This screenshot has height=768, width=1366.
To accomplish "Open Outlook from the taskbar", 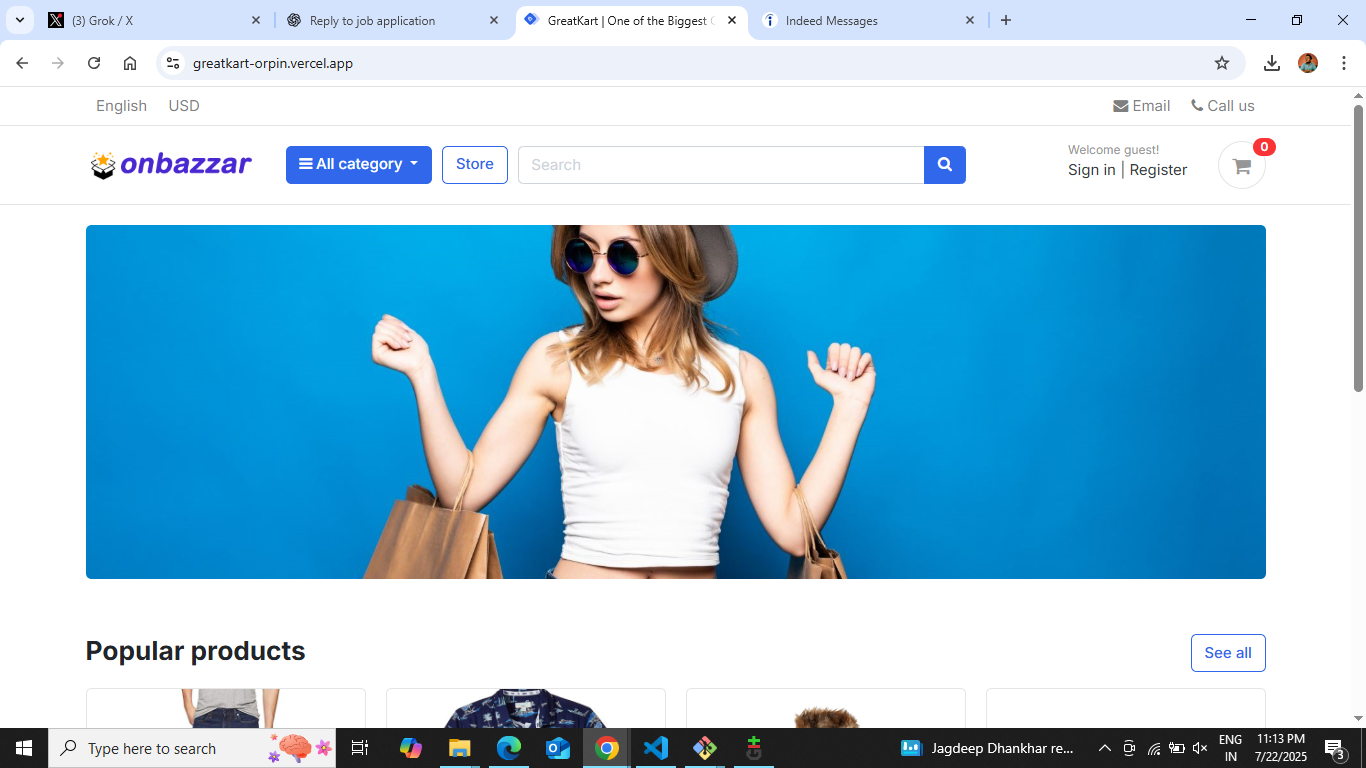I will pyautogui.click(x=558, y=748).
